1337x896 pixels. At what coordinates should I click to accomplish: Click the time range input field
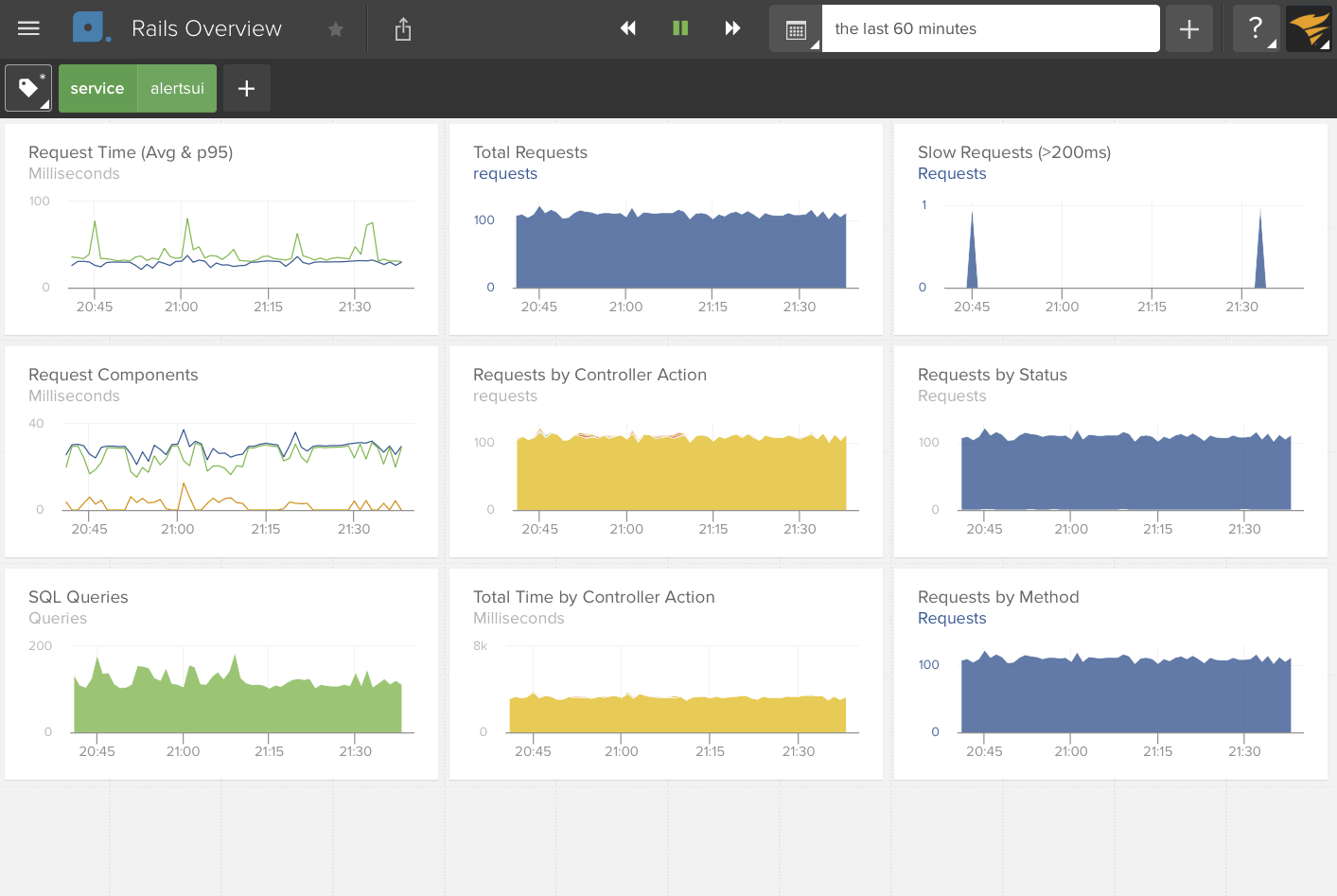[x=990, y=28]
